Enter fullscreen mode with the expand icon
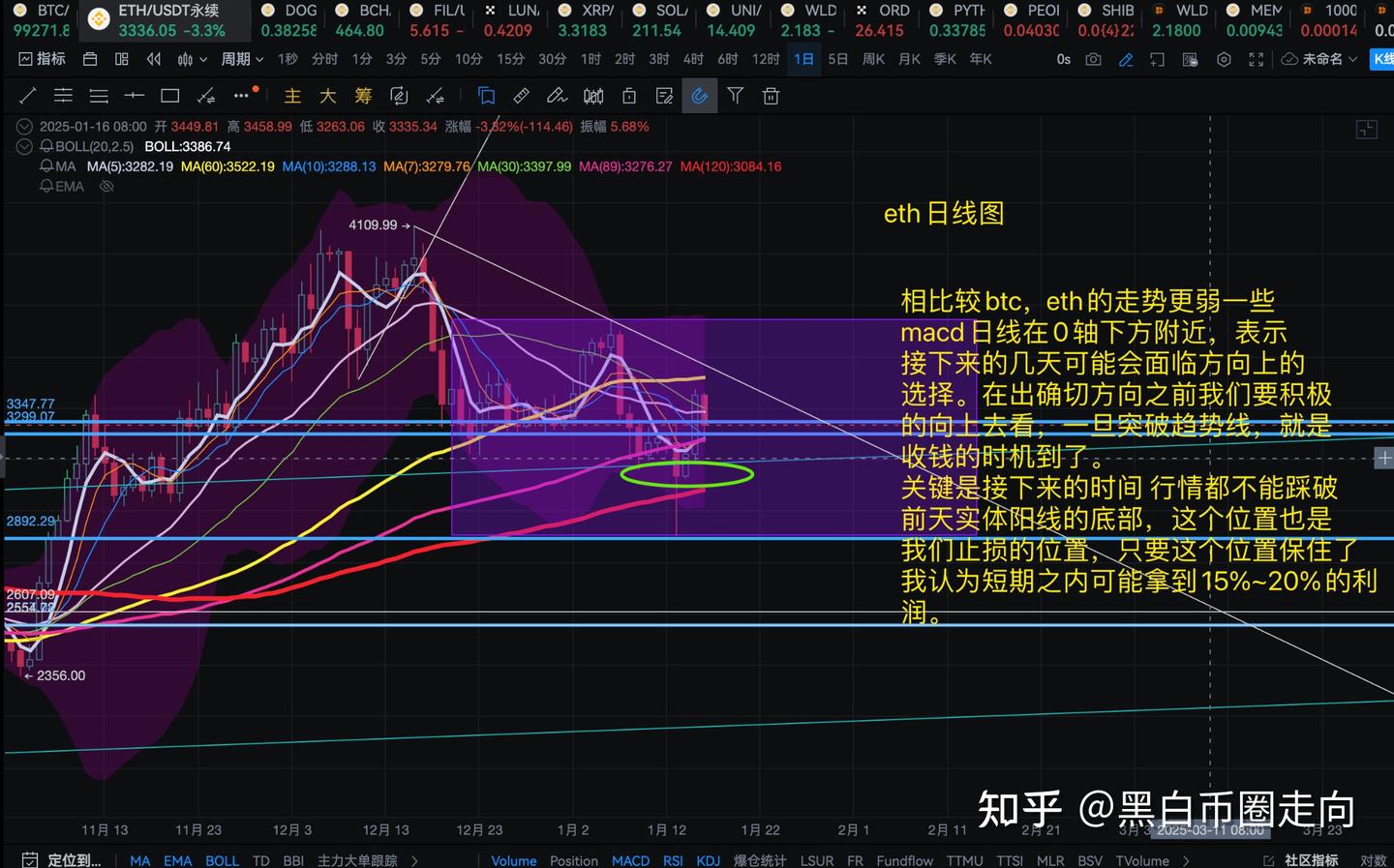 click(x=1256, y=59)
